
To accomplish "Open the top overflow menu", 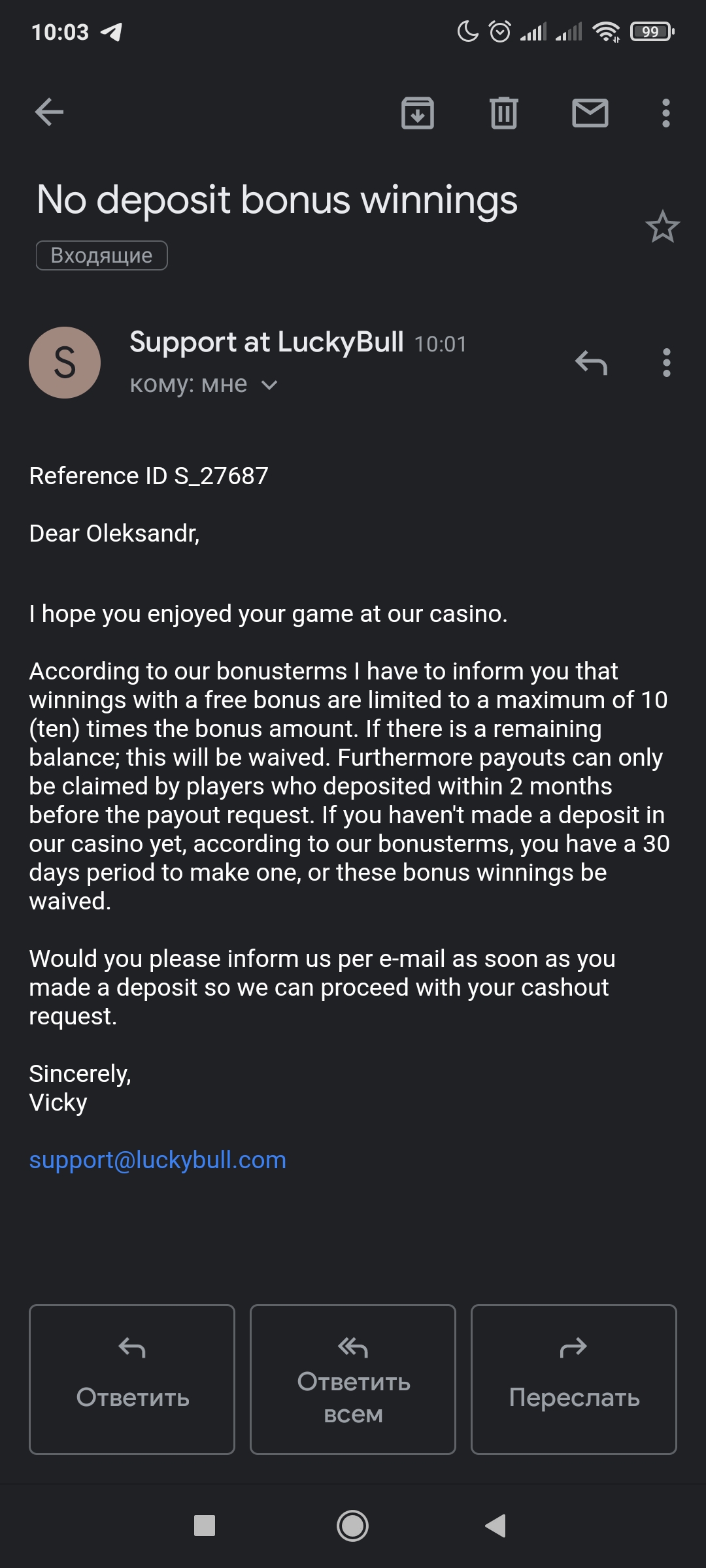I will tap(665, 113).
